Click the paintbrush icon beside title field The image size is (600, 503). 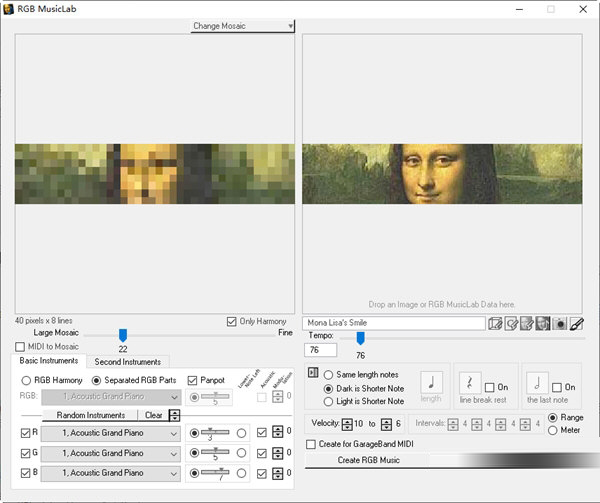[x=577, y=323]
